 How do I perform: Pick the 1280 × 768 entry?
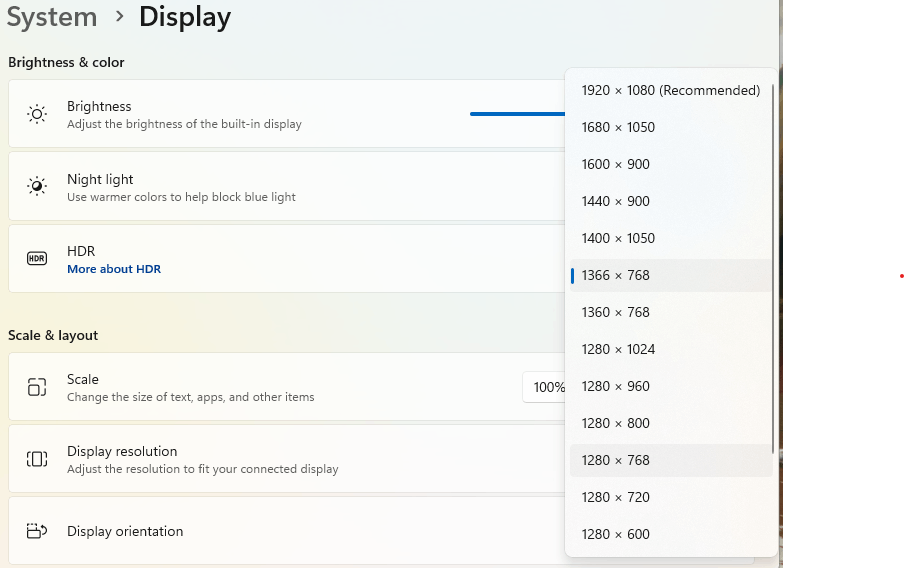[671, 460]
